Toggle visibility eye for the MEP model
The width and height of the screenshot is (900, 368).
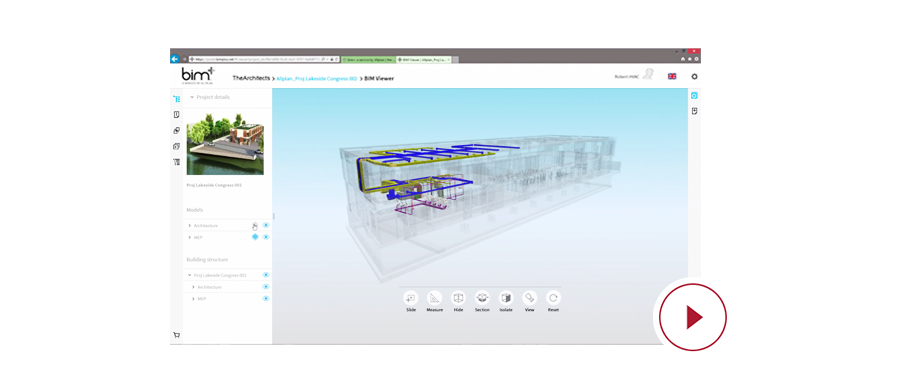point(266,237)
